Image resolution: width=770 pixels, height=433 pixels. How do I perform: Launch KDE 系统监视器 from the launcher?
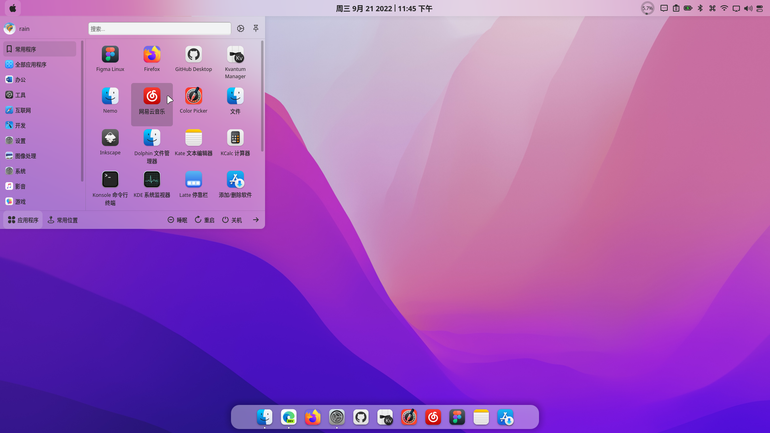[x=152, y=184]
